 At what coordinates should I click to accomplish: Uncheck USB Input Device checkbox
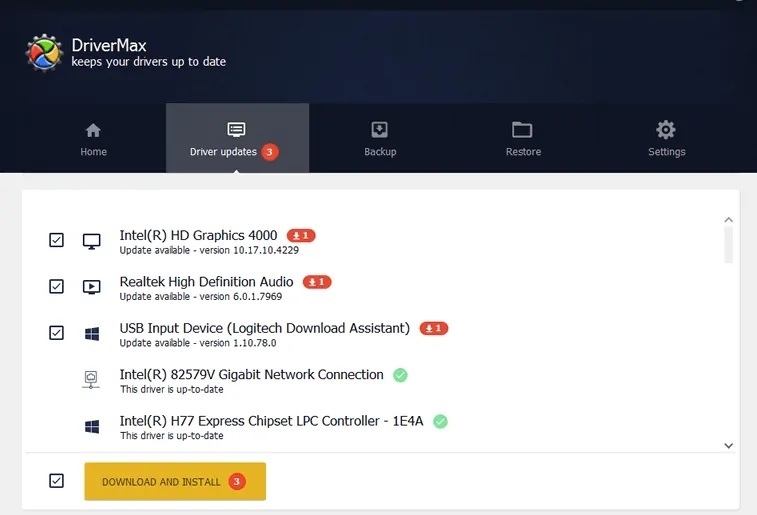56,333
